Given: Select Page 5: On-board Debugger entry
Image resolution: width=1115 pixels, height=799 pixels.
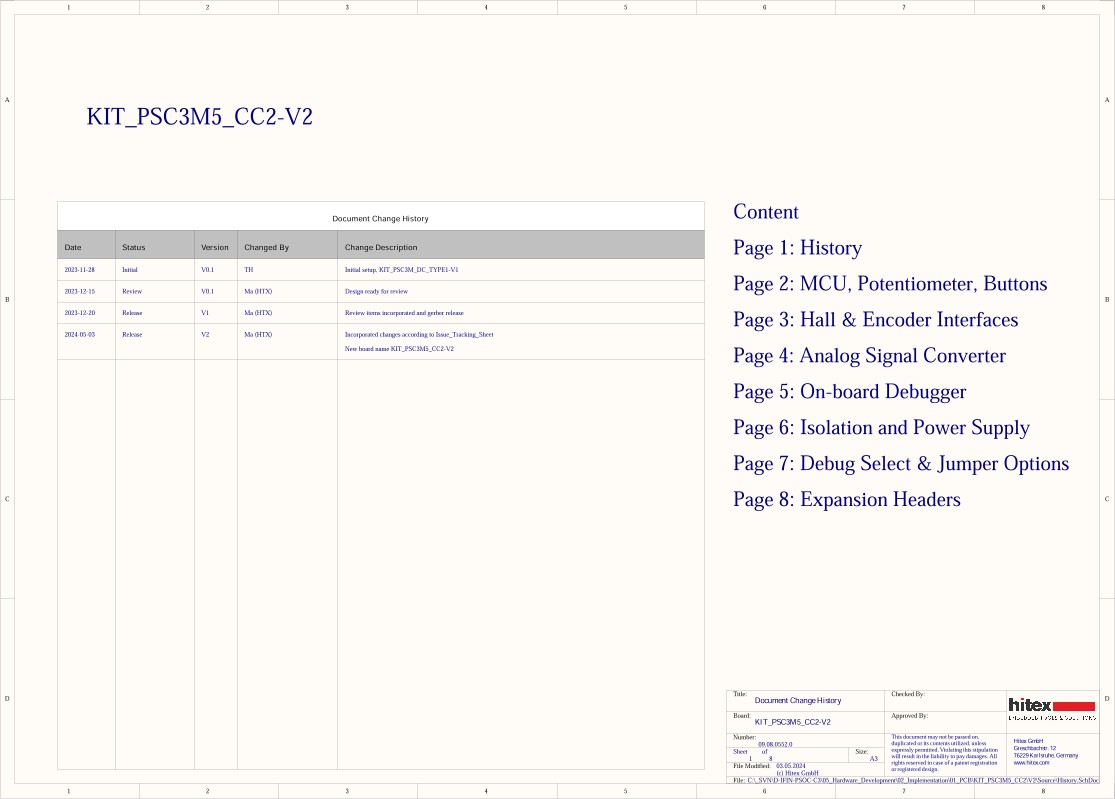Looking at the screenshot, I should point(849,392).
